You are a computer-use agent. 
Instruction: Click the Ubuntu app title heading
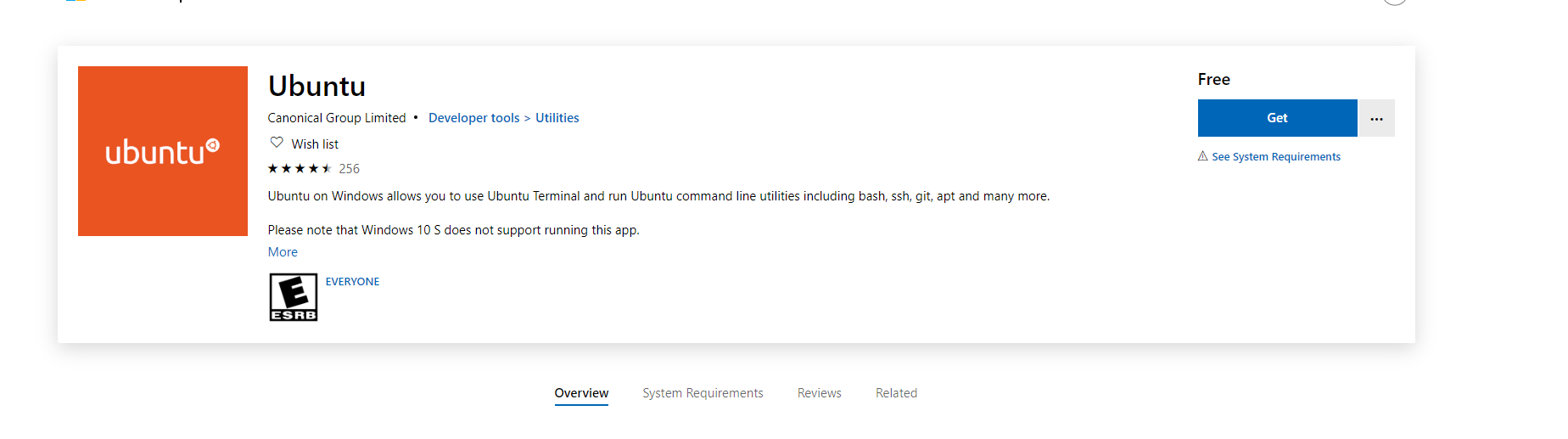(316, 87)
